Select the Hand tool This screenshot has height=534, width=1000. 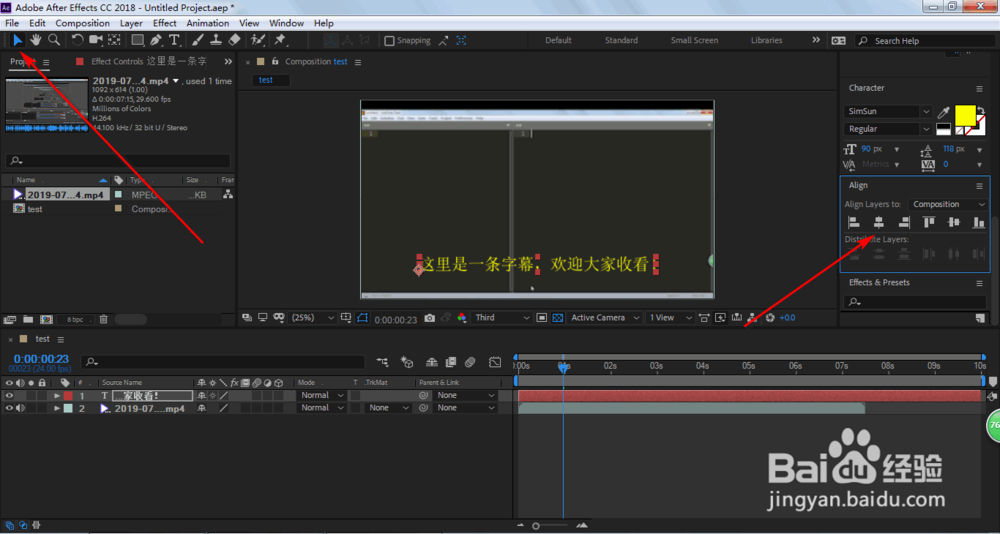[x=36, y=40]
